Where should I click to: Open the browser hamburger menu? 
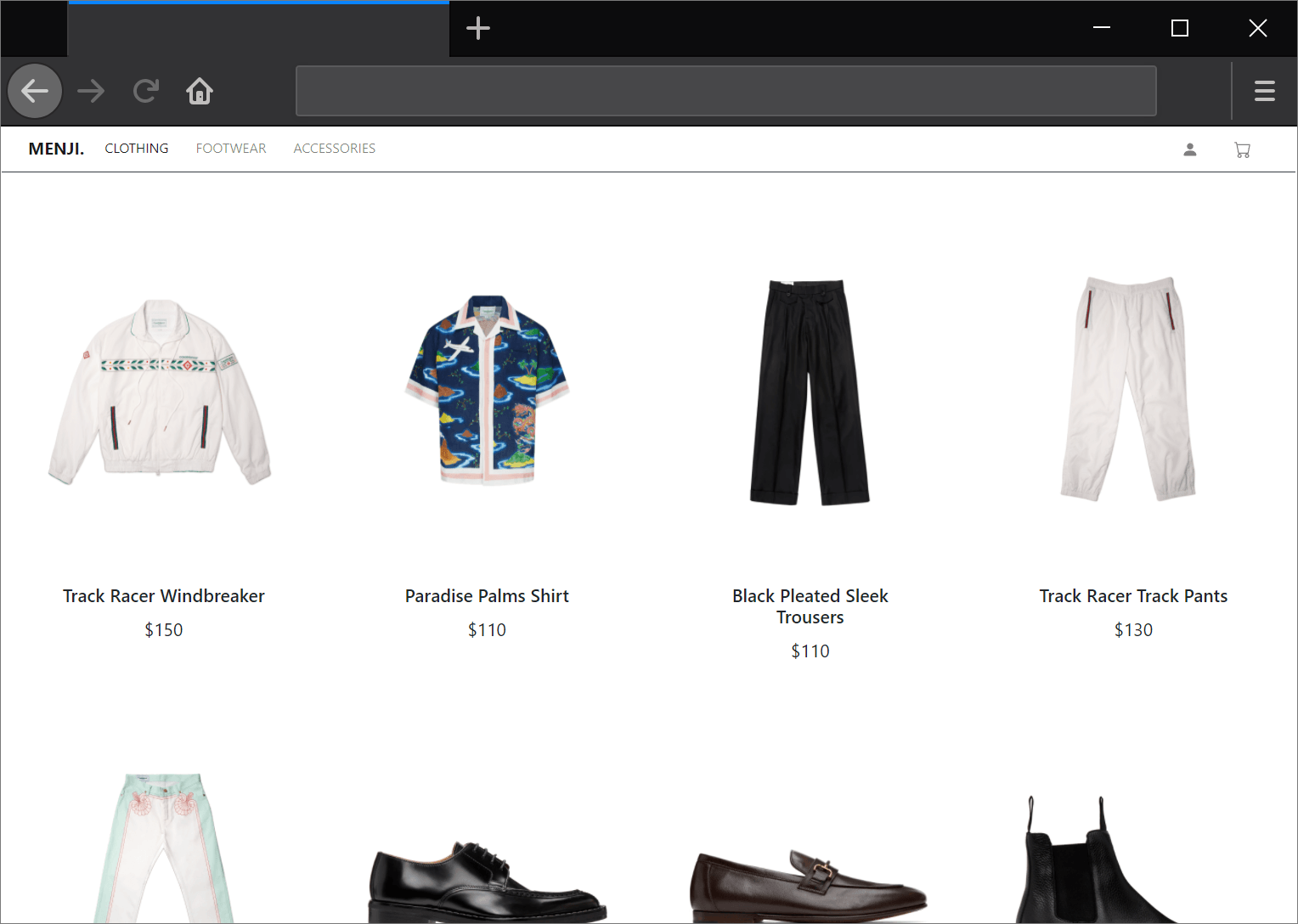pos(1264,91)
